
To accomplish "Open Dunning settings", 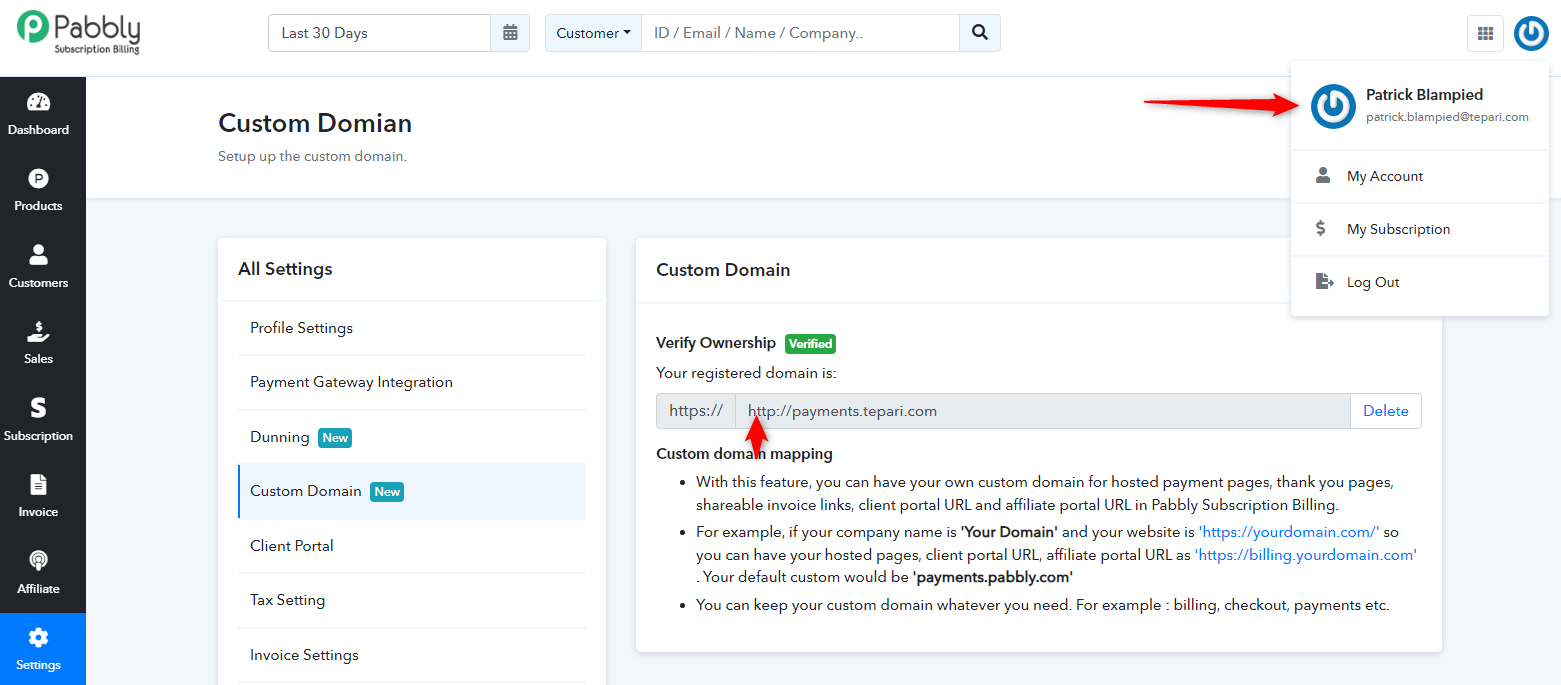I will pos(412,437).
